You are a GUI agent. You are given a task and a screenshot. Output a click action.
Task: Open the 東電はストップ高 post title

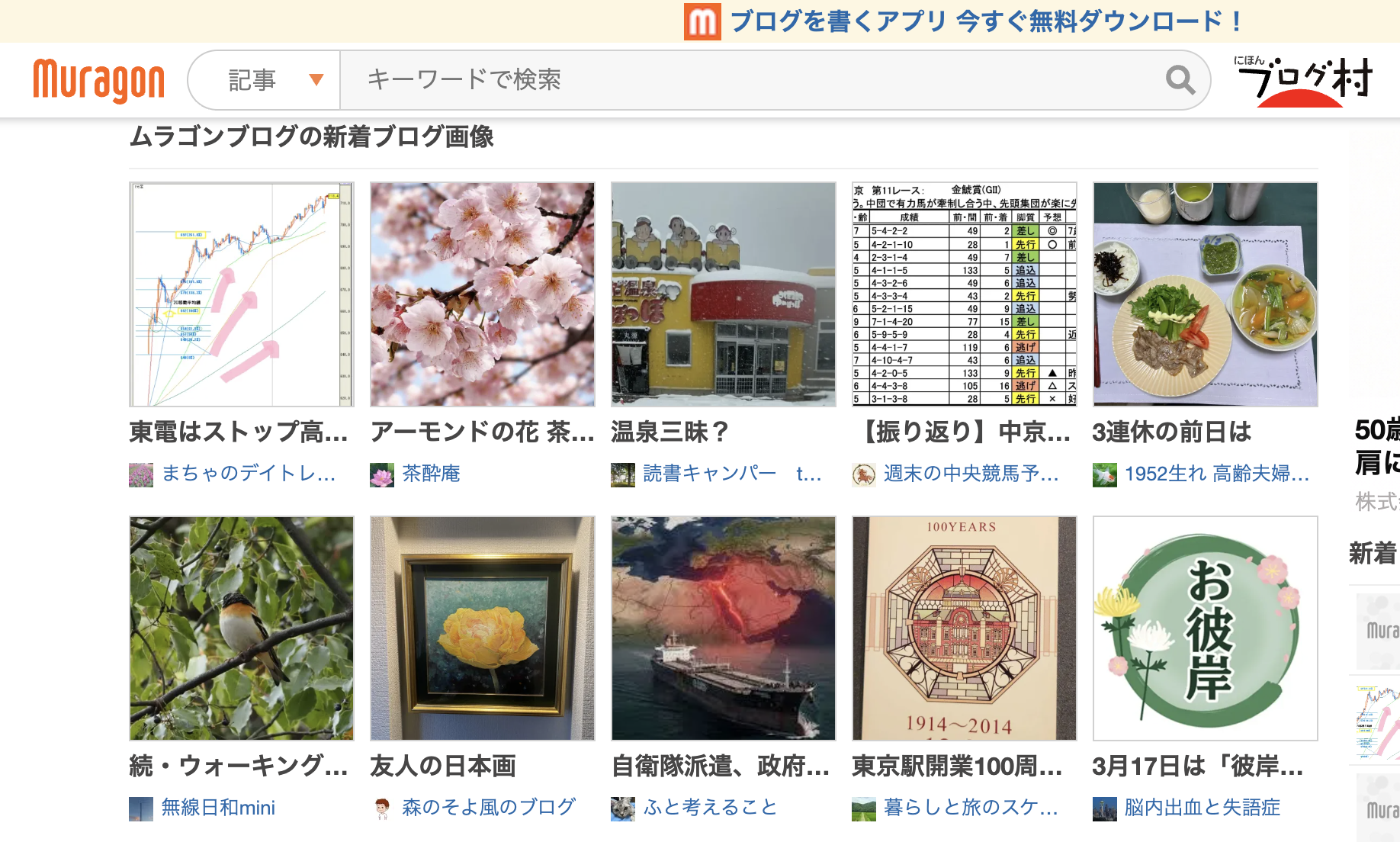(x=239, y=432)
